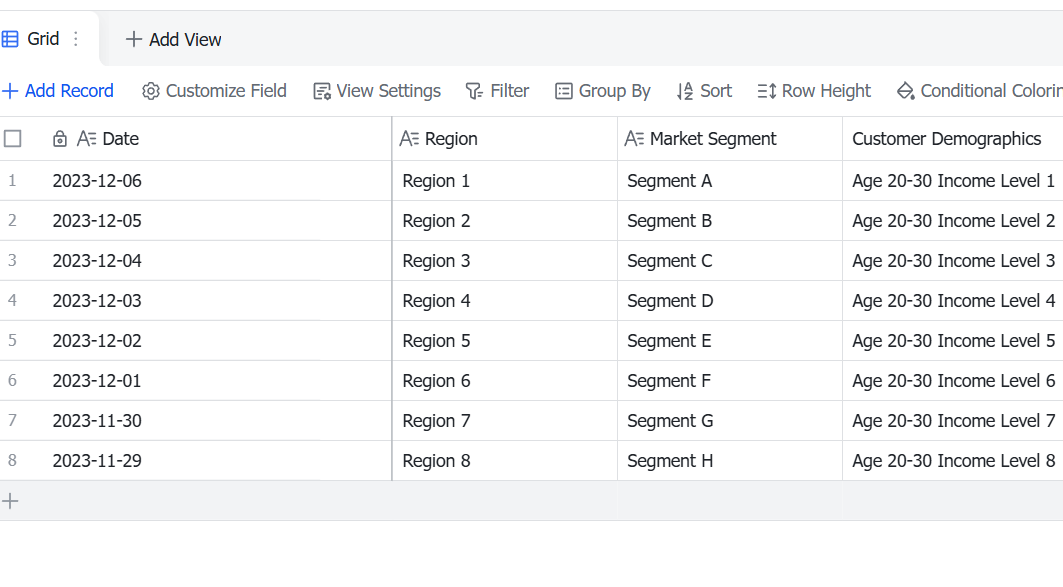Click the plus icon to add a new row
1063x587 pixels.
[10, 502]
